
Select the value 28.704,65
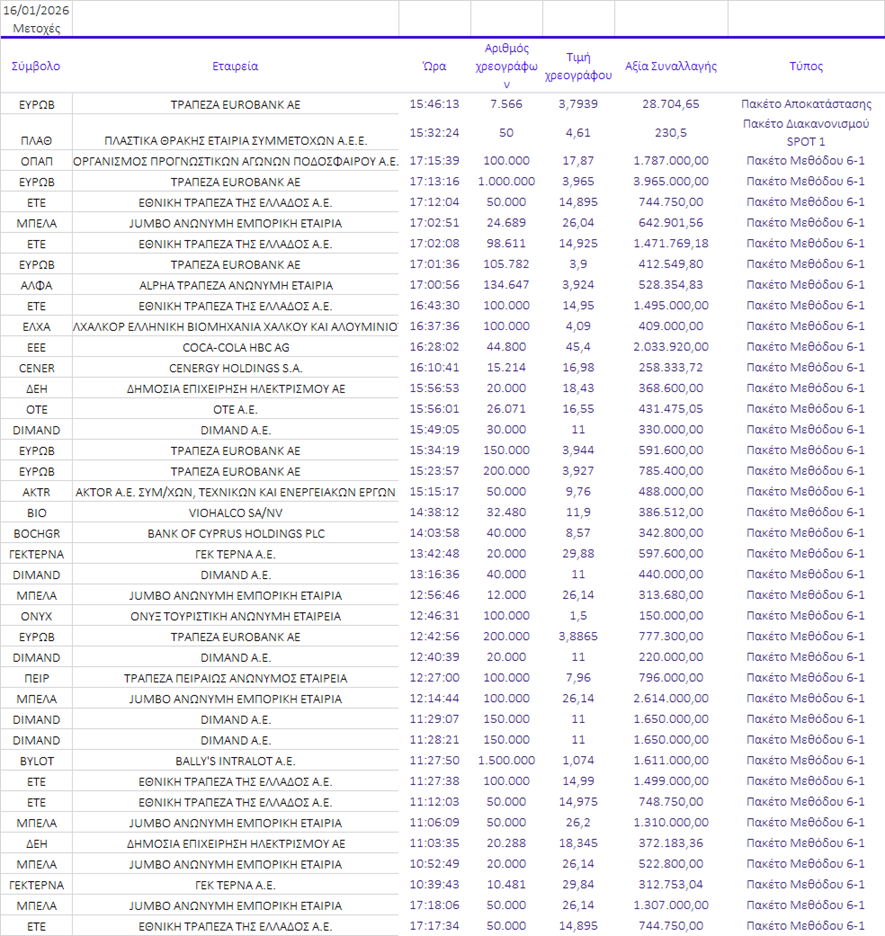[x=671, y=104]
